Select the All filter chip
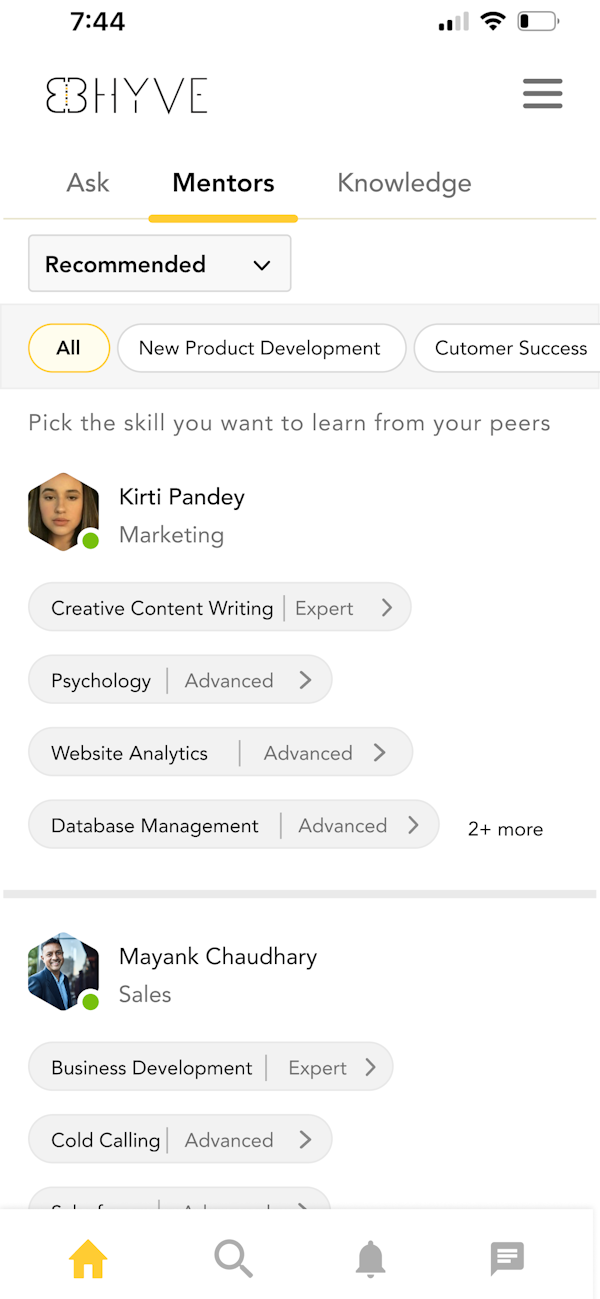Viewport: 600px width, 1299px height. (68, 348)
